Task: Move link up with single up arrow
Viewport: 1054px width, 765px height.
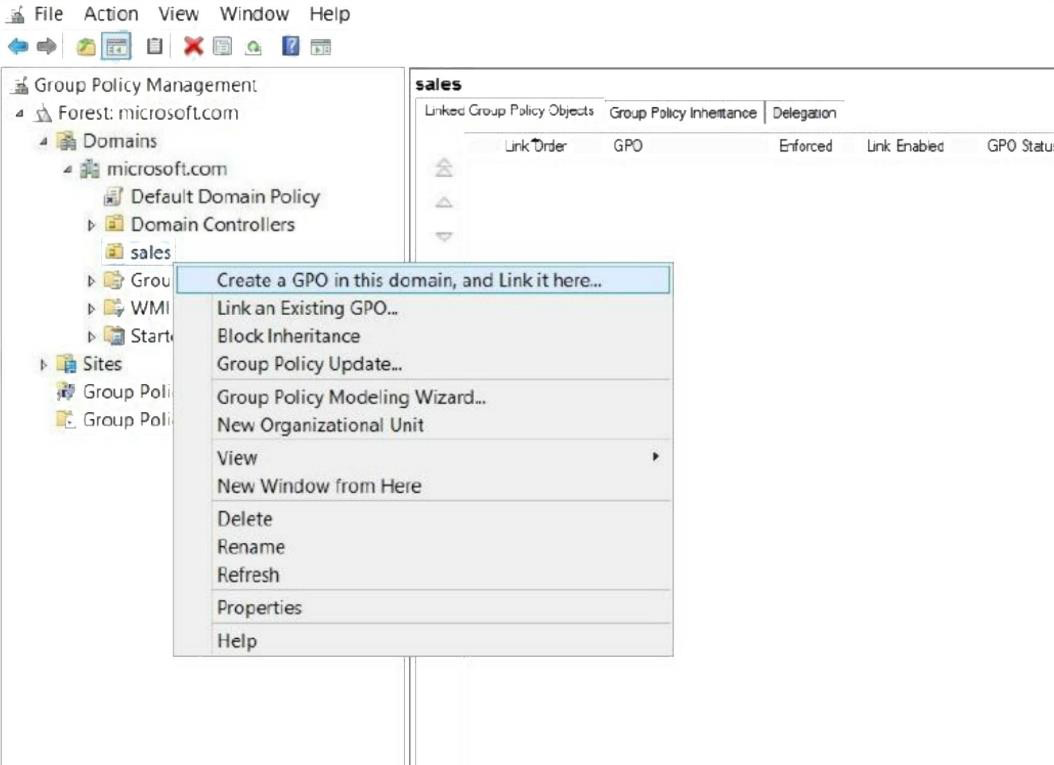Action: 444,202
